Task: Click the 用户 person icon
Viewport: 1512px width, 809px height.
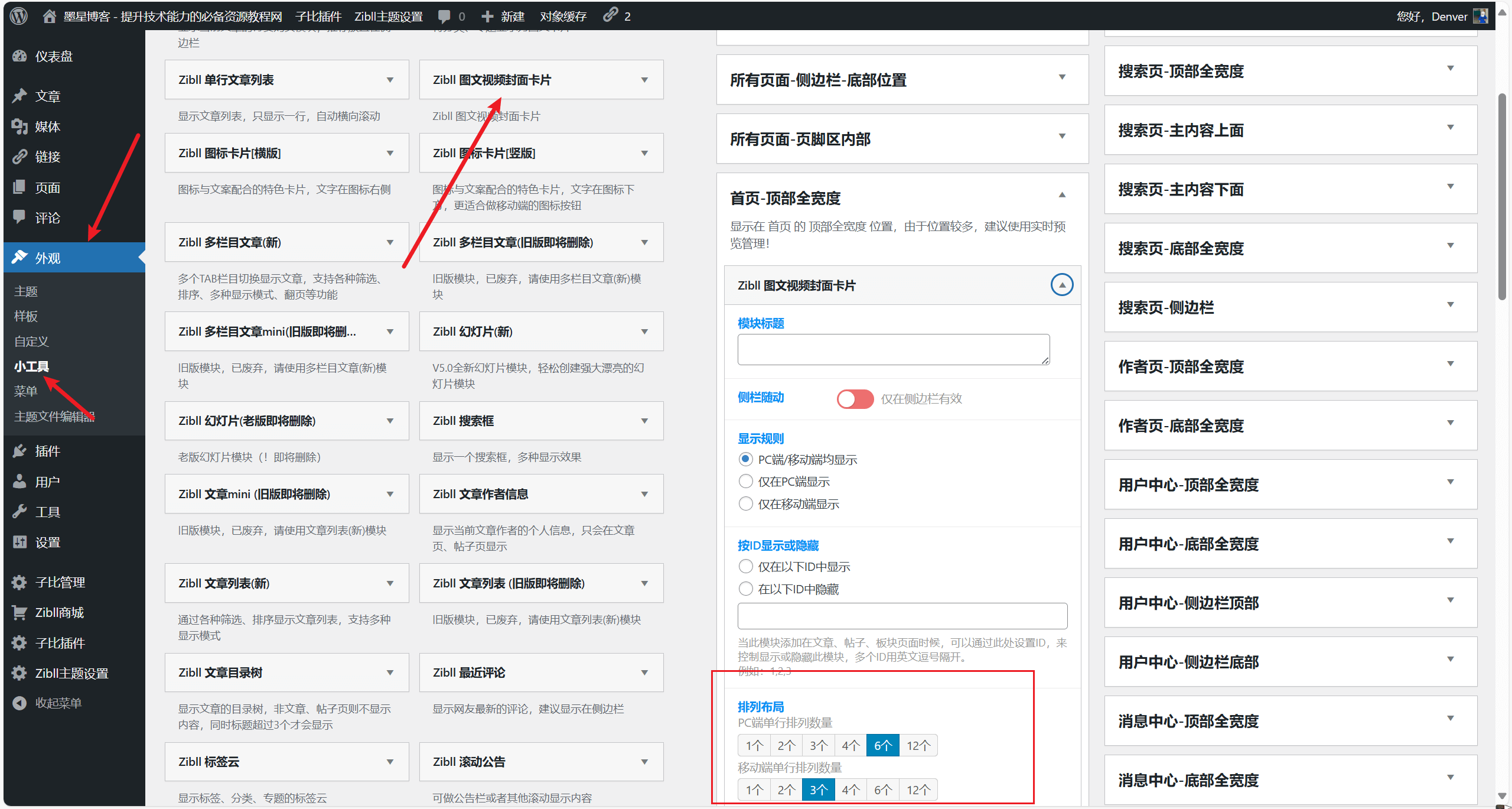Action: (19, 481)
